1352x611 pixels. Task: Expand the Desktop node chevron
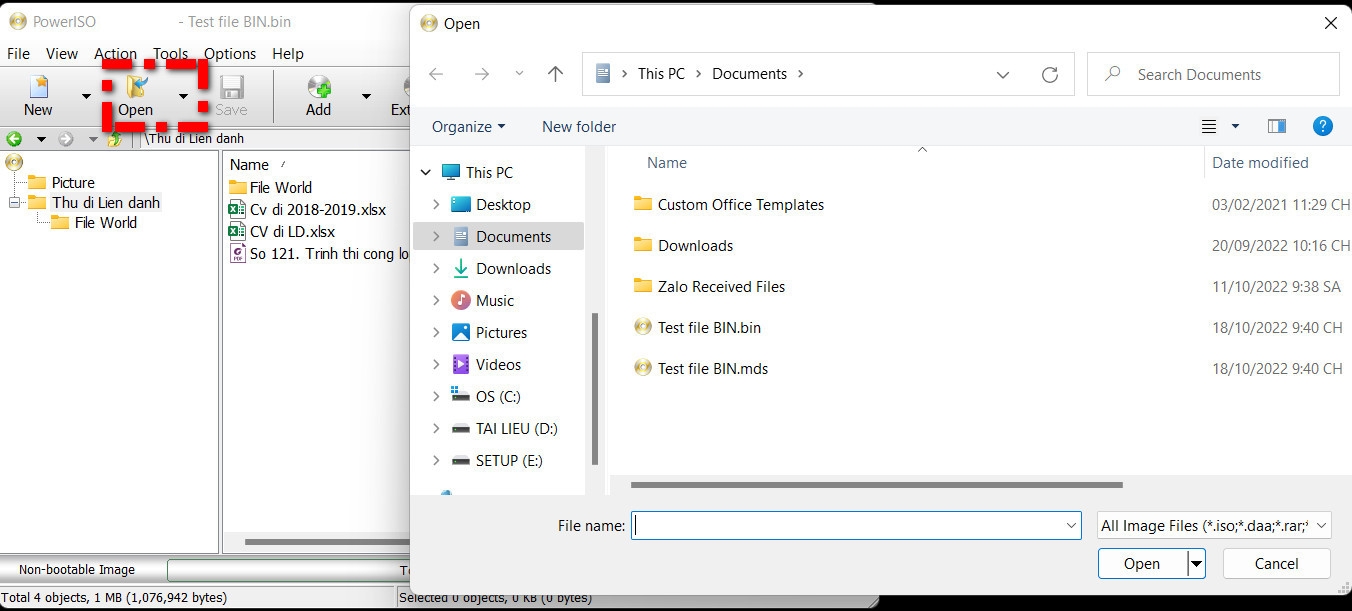436,204
